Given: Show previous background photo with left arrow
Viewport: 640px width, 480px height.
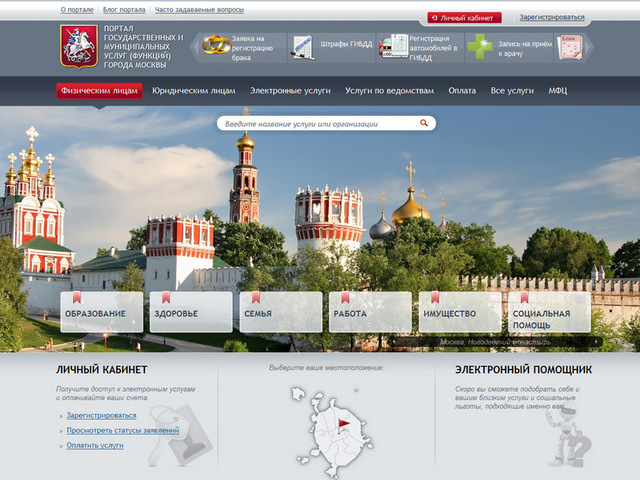Looking at the screenshot, I should (395, 342).
